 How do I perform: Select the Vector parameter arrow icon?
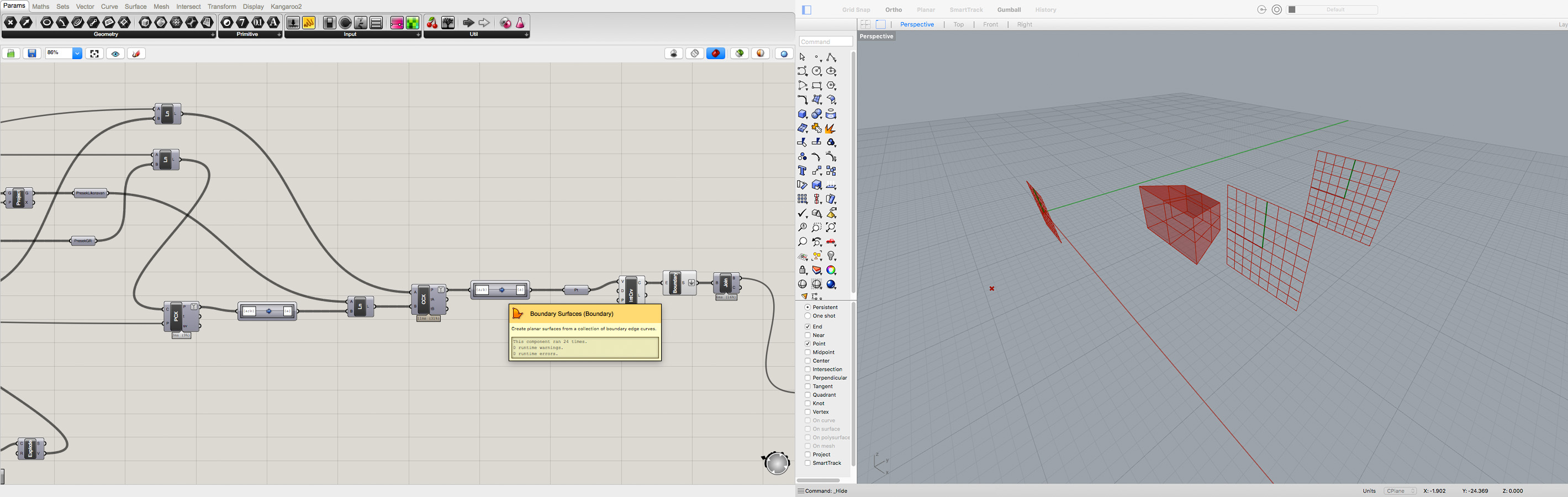(26, 23)
